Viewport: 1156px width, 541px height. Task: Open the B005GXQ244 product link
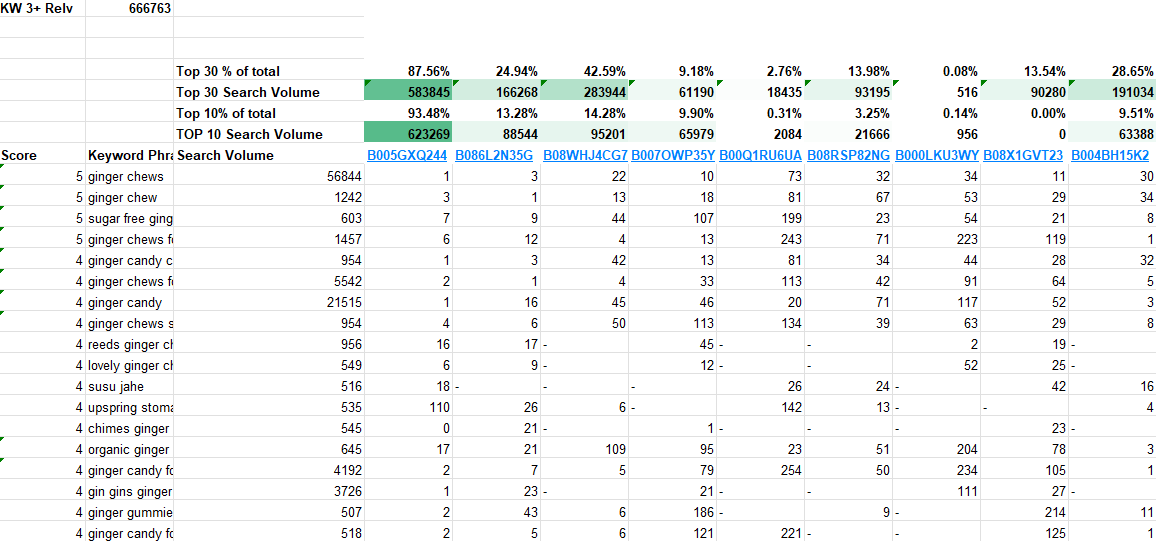pyautogui.click(x=408, y=156)
